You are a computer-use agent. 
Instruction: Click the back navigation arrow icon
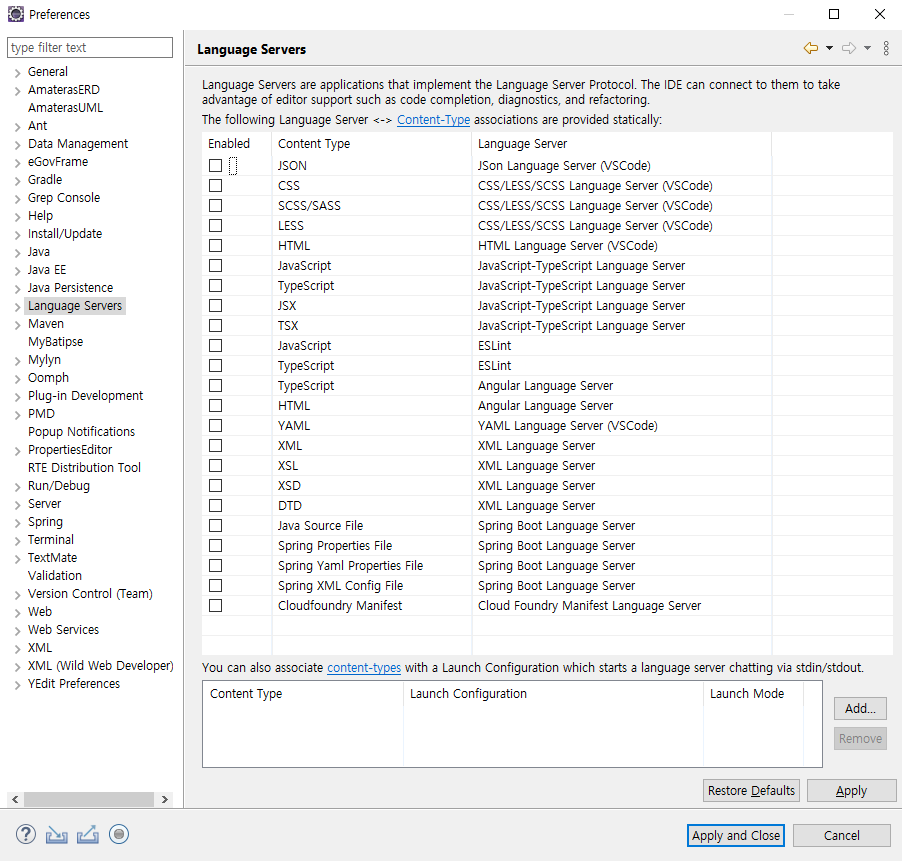(x=811, y=48)
